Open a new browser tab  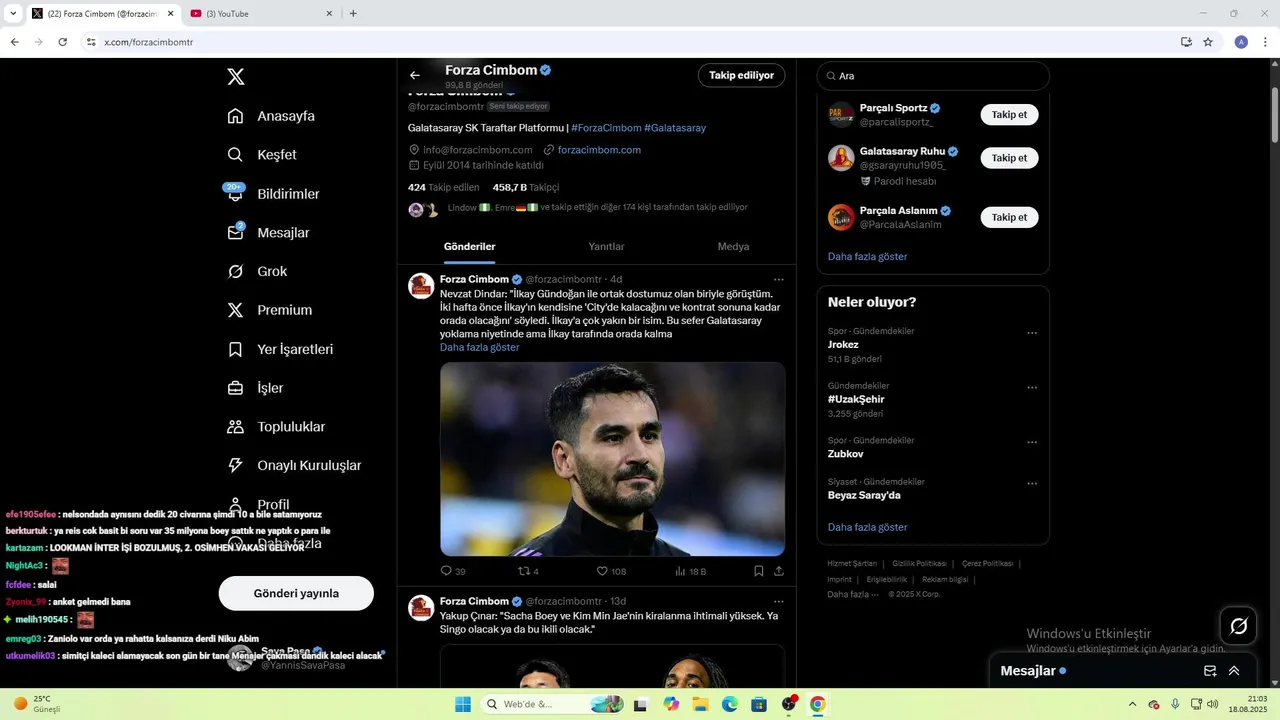(x=353, y=14)
